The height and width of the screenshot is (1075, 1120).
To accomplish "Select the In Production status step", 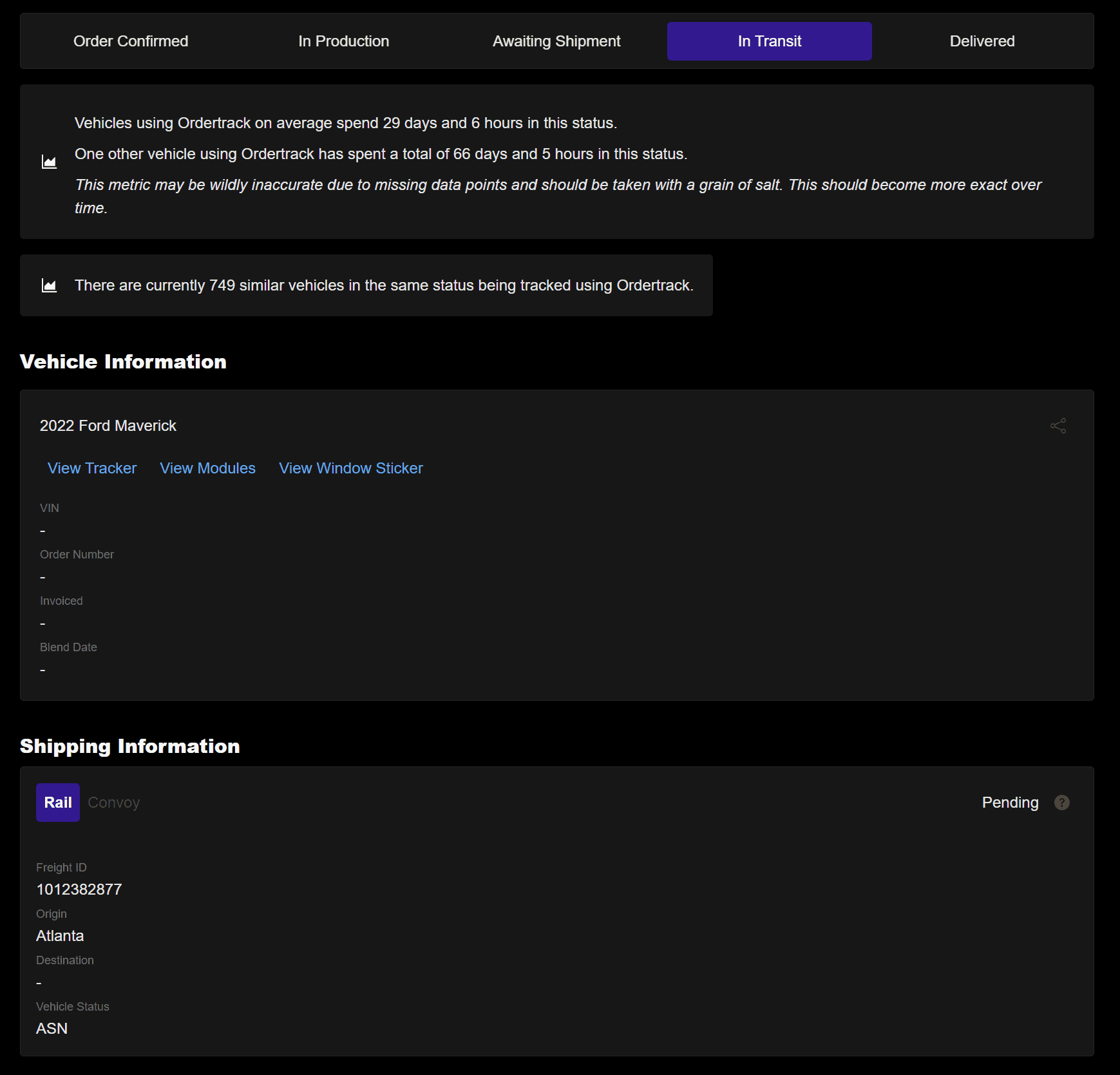I will [x=344, y=41].
